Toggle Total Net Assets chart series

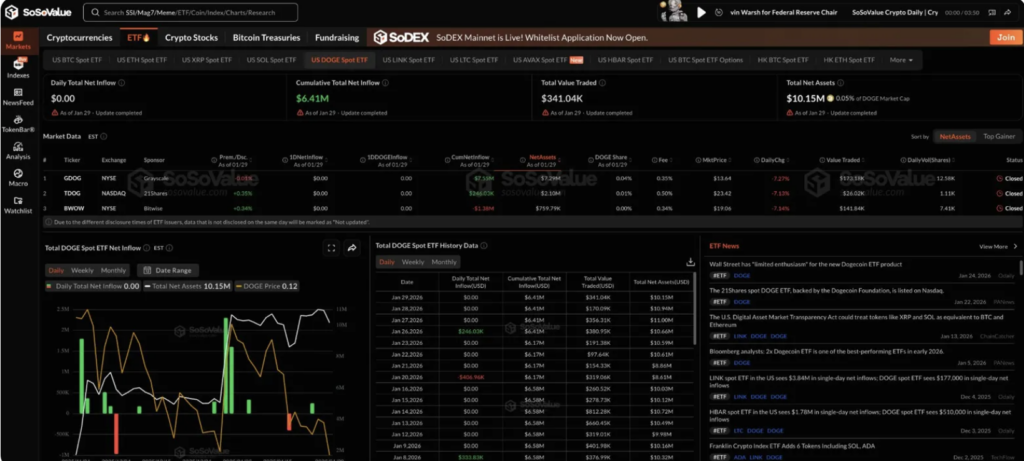point(187,286)
